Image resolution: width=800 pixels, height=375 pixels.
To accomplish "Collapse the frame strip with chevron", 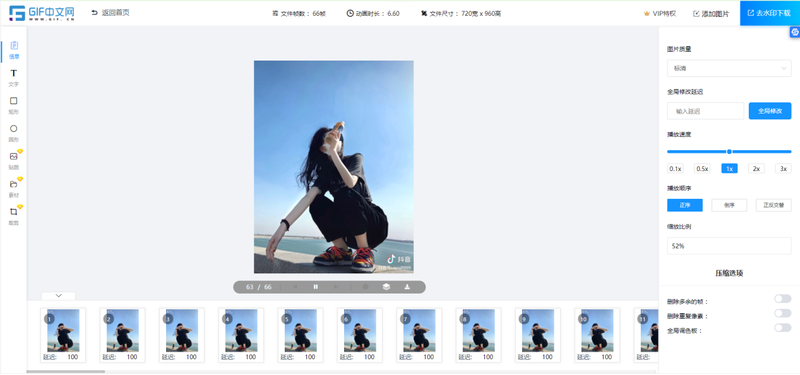I will point(59,295).
